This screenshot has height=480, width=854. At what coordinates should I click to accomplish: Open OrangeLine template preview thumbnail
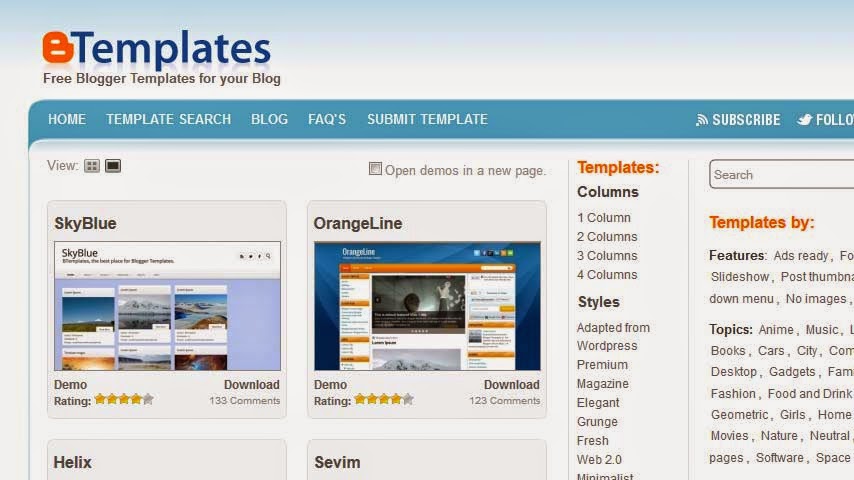tap(428, 306)
